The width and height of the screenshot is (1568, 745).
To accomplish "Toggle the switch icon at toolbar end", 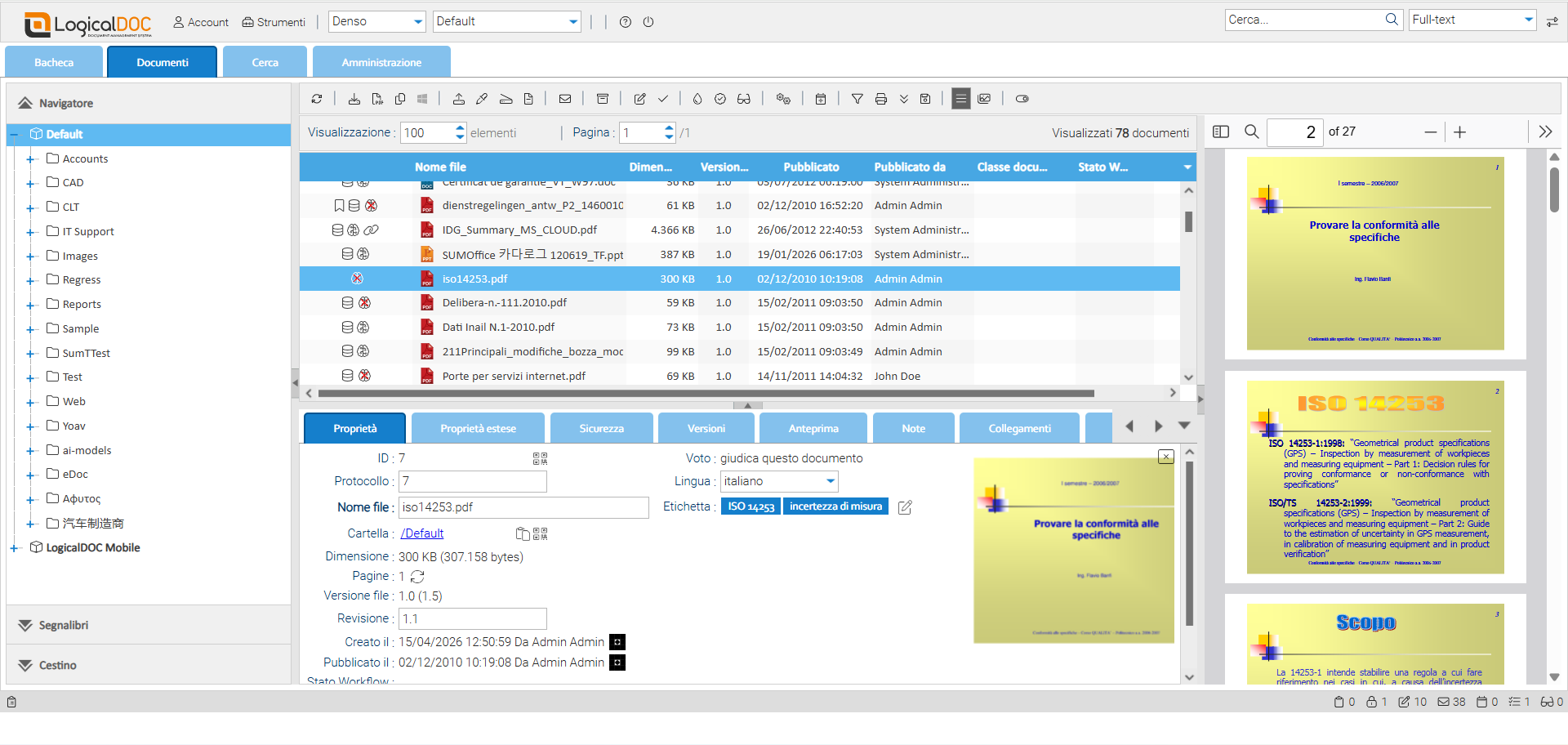I will tap(1022, 99).
